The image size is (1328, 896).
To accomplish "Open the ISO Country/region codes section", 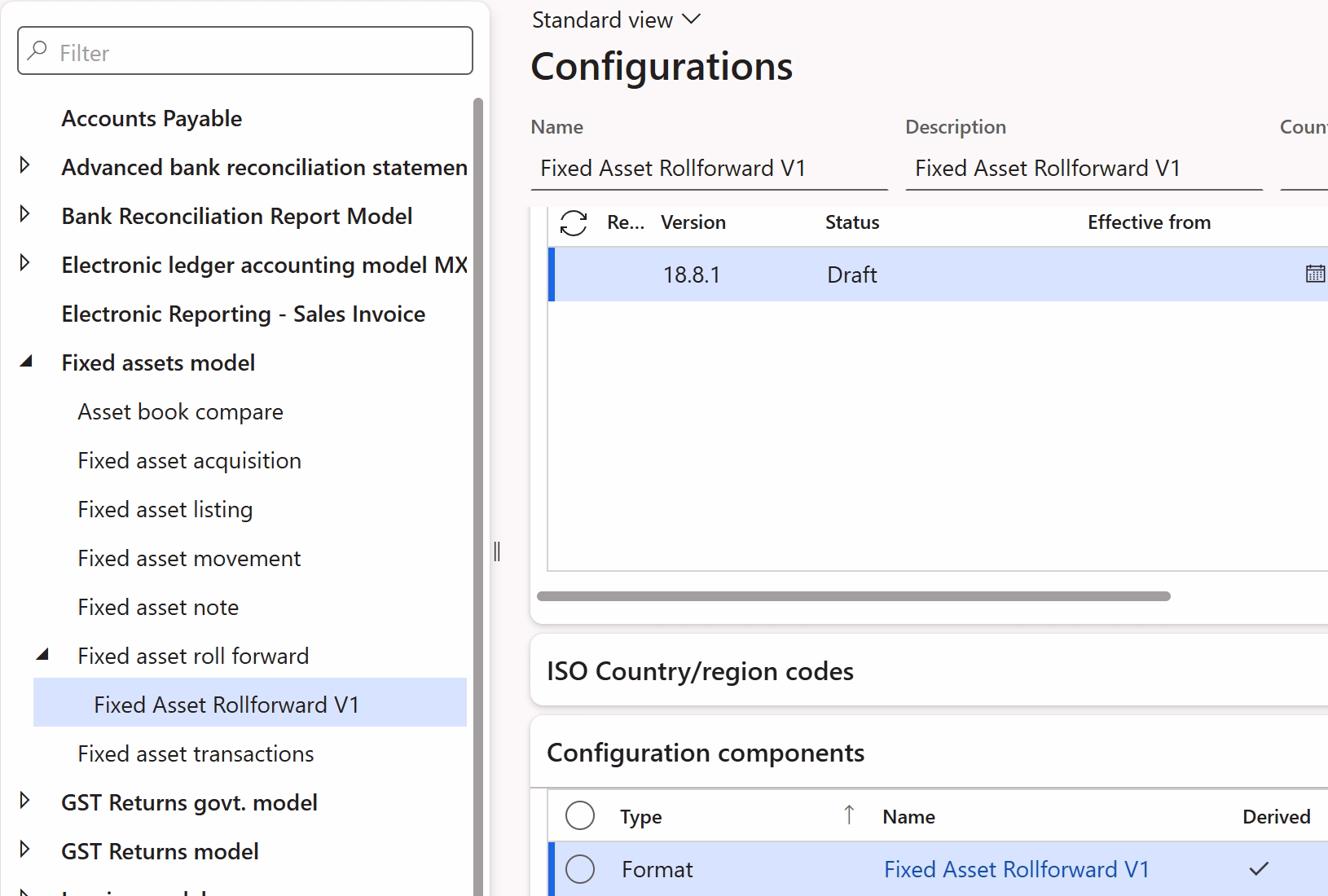I will pos(700,671).
